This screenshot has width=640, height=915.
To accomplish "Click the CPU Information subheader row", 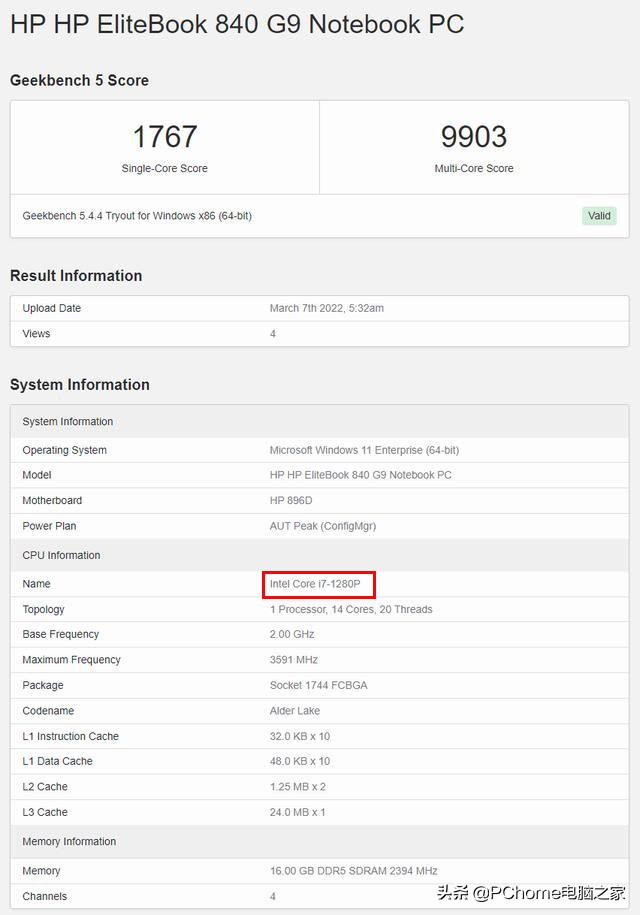I will click(62, 555).
